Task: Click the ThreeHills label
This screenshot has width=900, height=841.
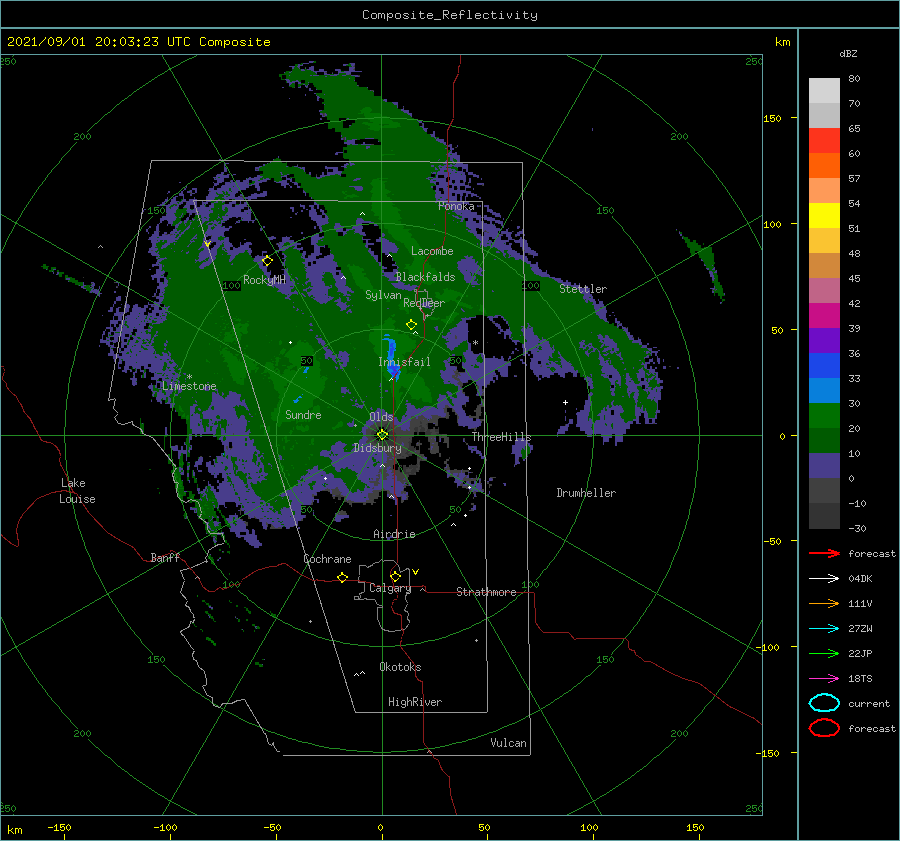Action: click(x=502, y=437)
